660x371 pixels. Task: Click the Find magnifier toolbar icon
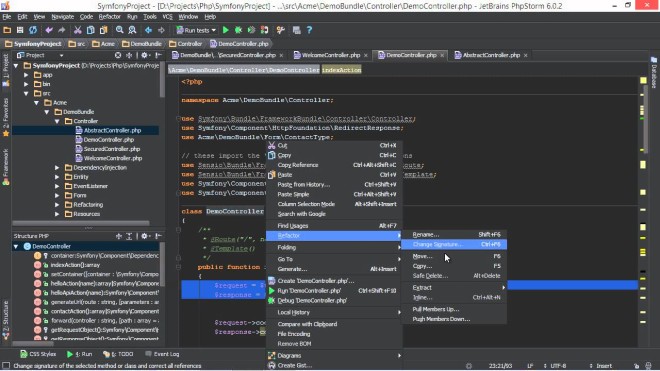pos(120,30)
